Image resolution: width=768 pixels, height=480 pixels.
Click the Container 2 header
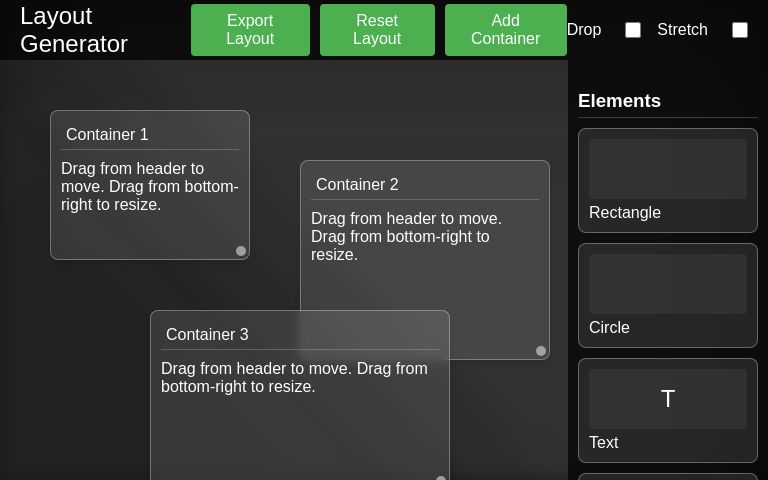click(x=425, y=184)
